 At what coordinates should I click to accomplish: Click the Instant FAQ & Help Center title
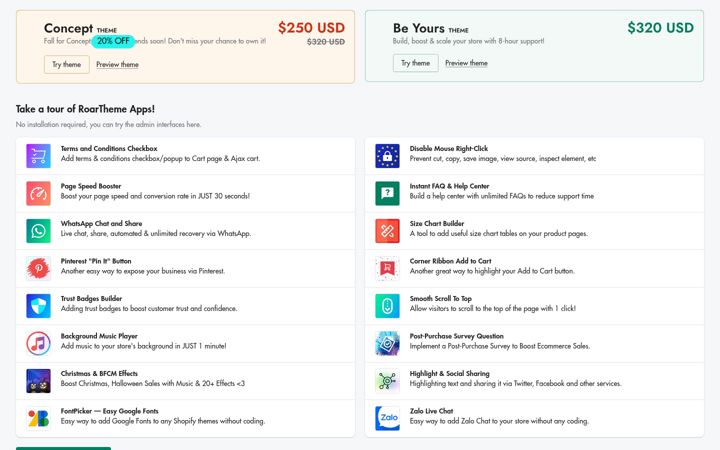[x=450, y=186]
